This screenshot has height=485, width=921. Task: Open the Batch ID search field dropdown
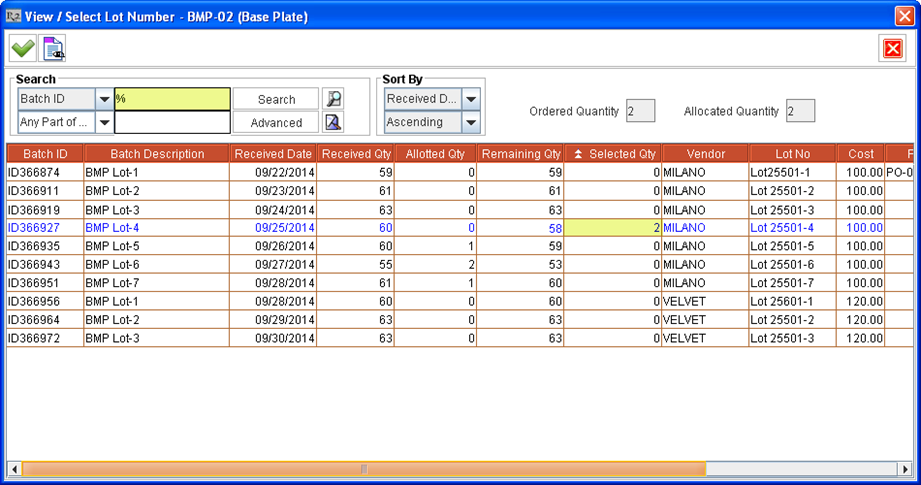104,99
